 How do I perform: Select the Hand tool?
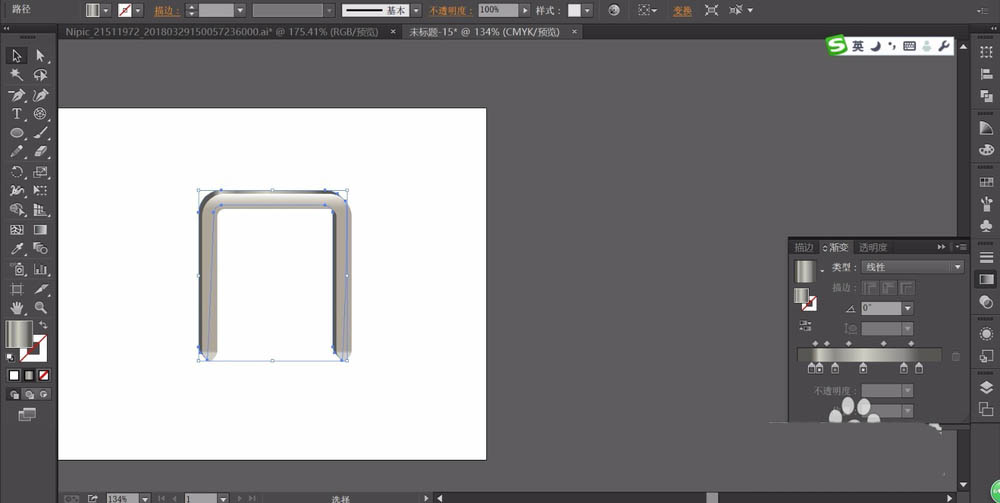[17, 308]
